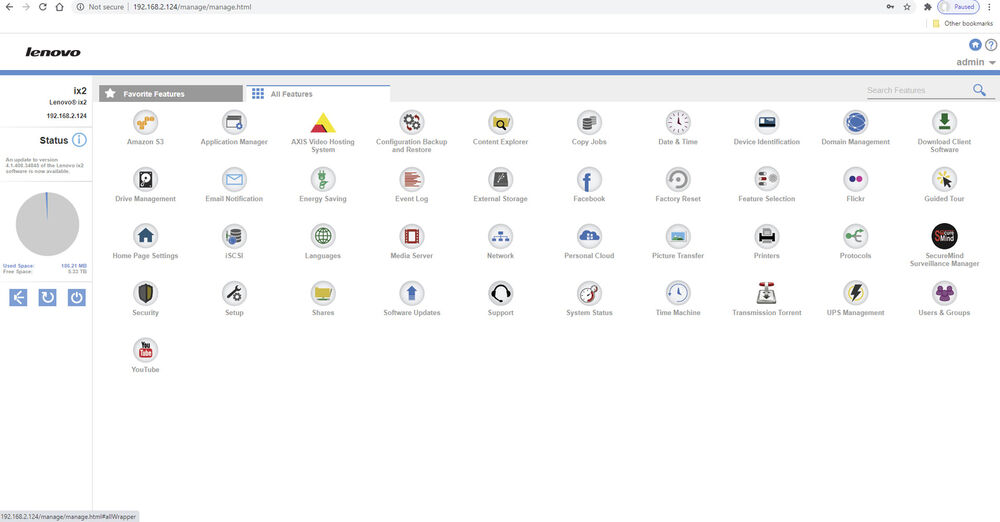The width and height of the screenshot is (1000, 522).
Task: Click the Status info icon
Action: point(79,140)
